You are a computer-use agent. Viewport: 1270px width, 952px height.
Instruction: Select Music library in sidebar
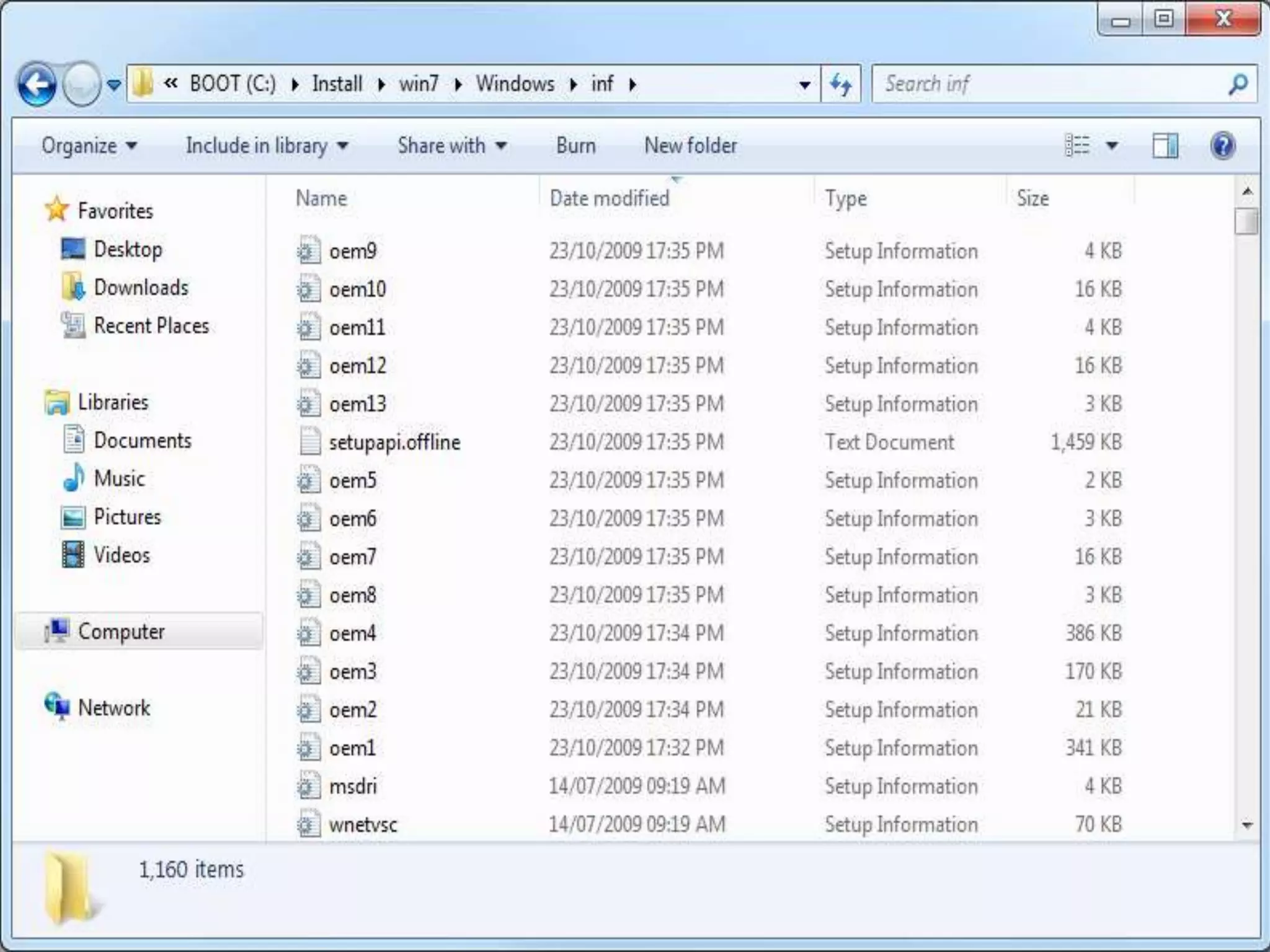coord(119,478)
